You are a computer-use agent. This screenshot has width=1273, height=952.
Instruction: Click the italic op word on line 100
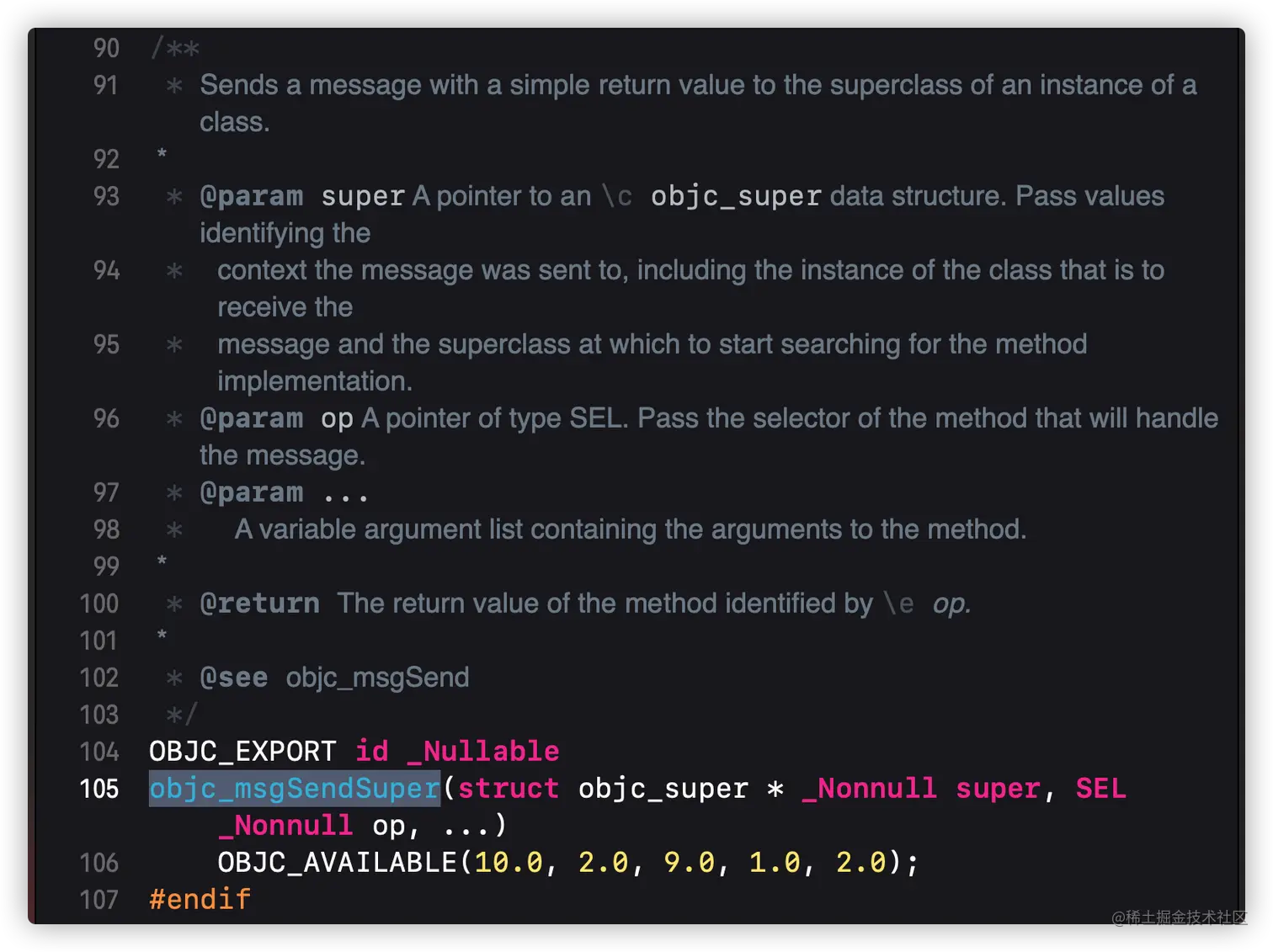pos(951,604)
